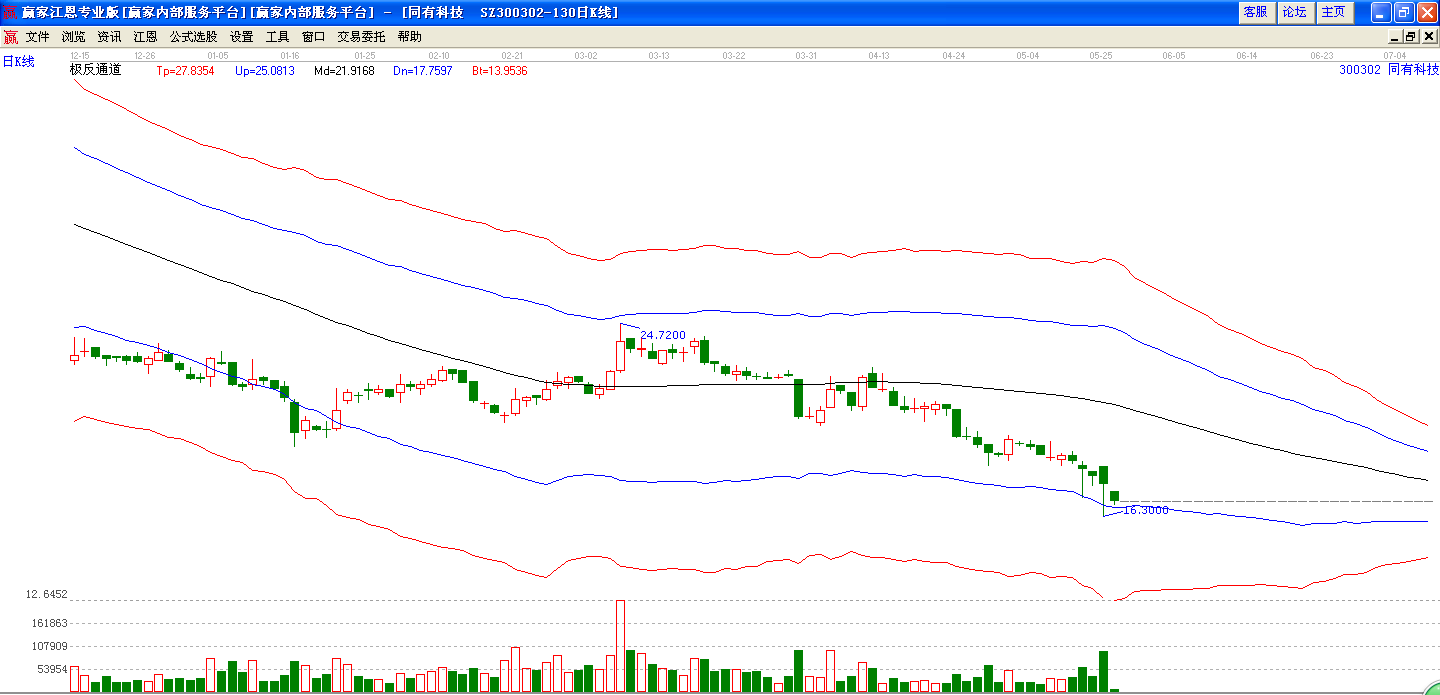Open the 文件 menu
Screen dimensions: 1440x695
[x=38, y=37]
